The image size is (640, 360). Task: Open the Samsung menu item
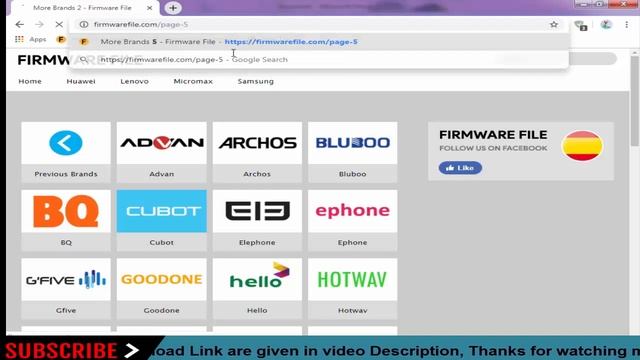(x=256, y=81)
